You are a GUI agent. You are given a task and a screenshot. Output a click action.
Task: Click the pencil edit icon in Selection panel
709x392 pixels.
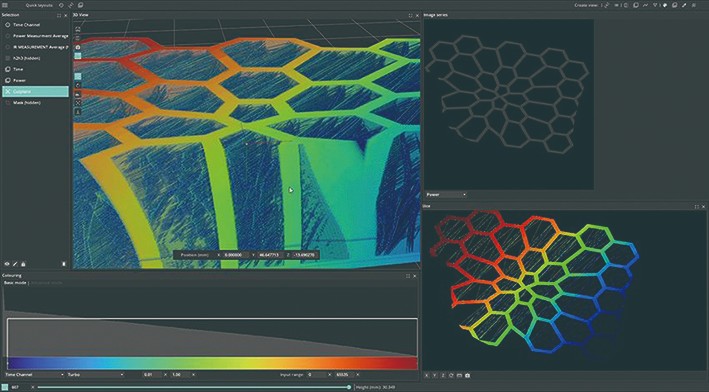click(15, 264)
